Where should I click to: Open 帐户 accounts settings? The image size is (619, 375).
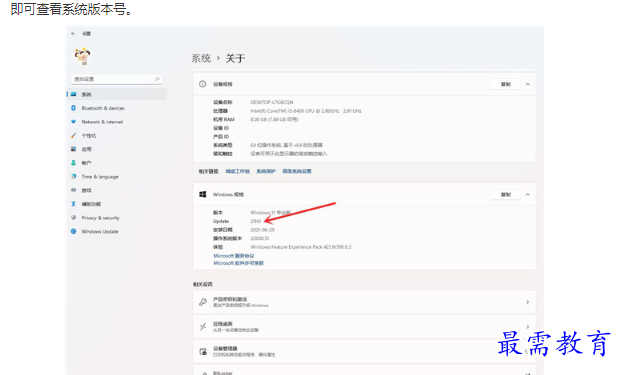tap(86, 163)
